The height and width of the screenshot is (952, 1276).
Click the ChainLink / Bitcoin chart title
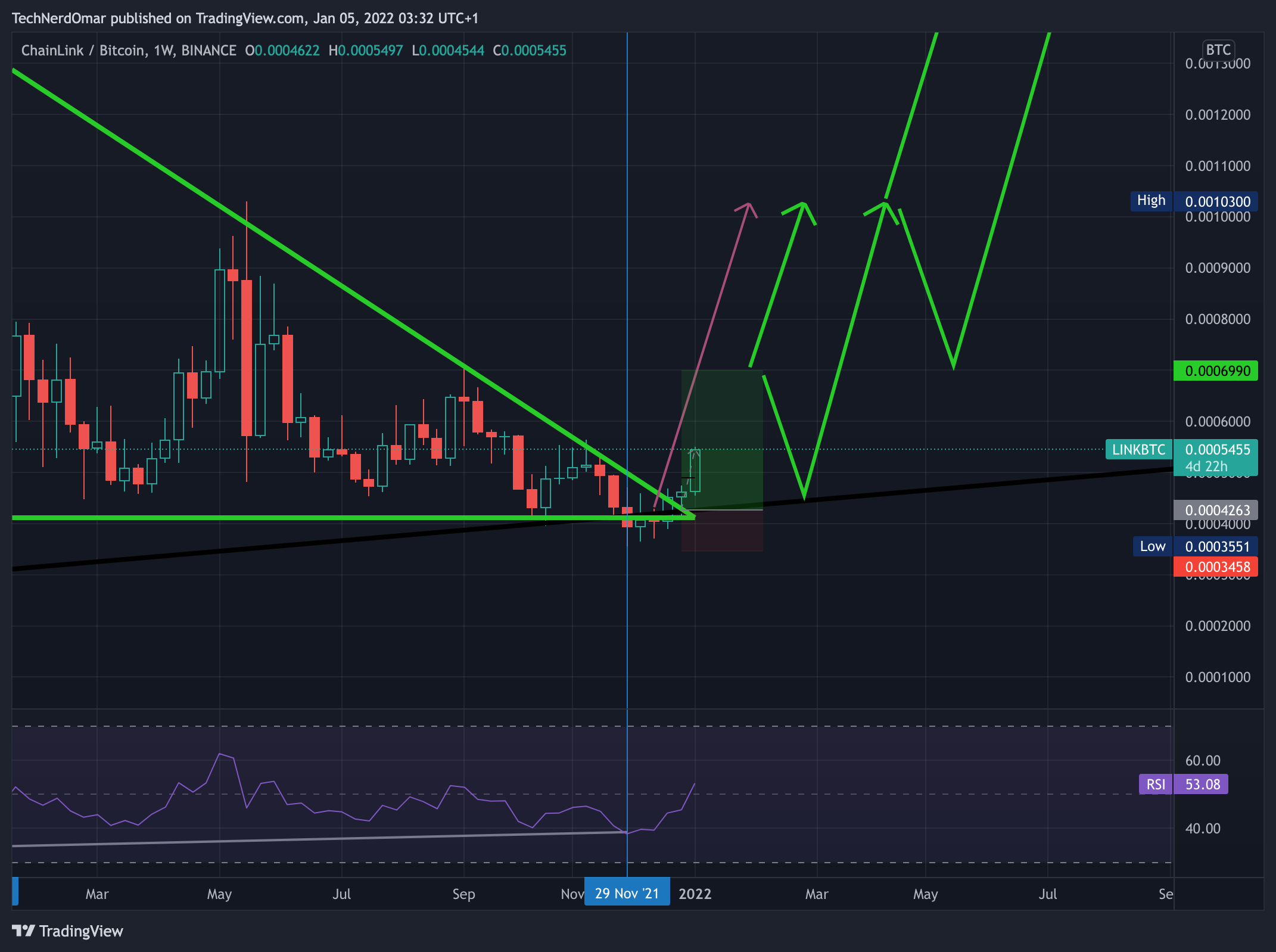tap(129, 51)
